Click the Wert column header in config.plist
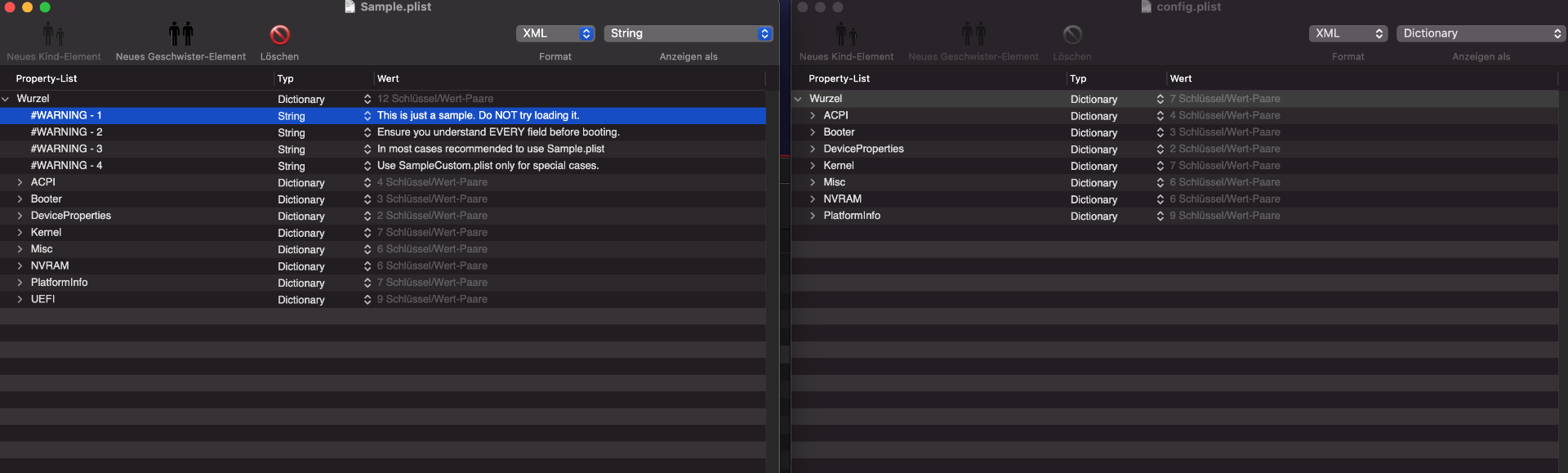This screenshot has height=473, width=1568. pyautogui.click(x=1181, y=78)
